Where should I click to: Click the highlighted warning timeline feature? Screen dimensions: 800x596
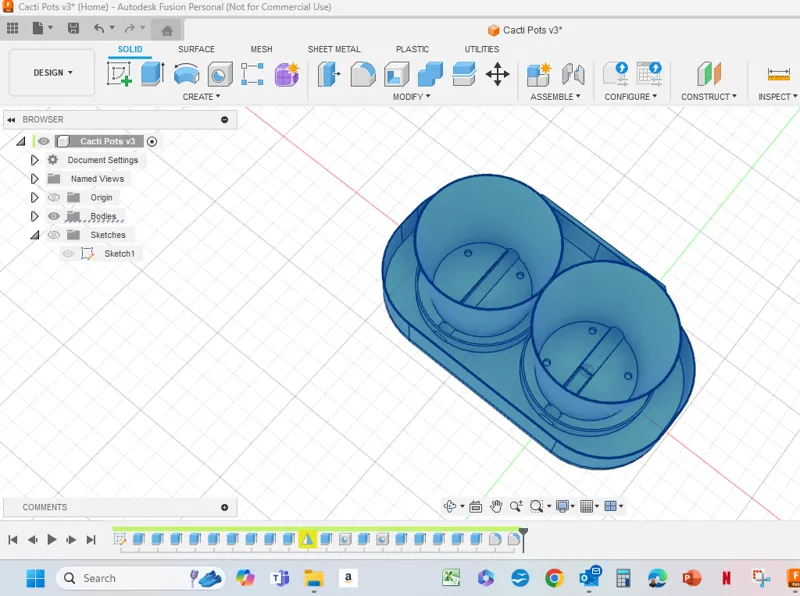pos(307,539)
